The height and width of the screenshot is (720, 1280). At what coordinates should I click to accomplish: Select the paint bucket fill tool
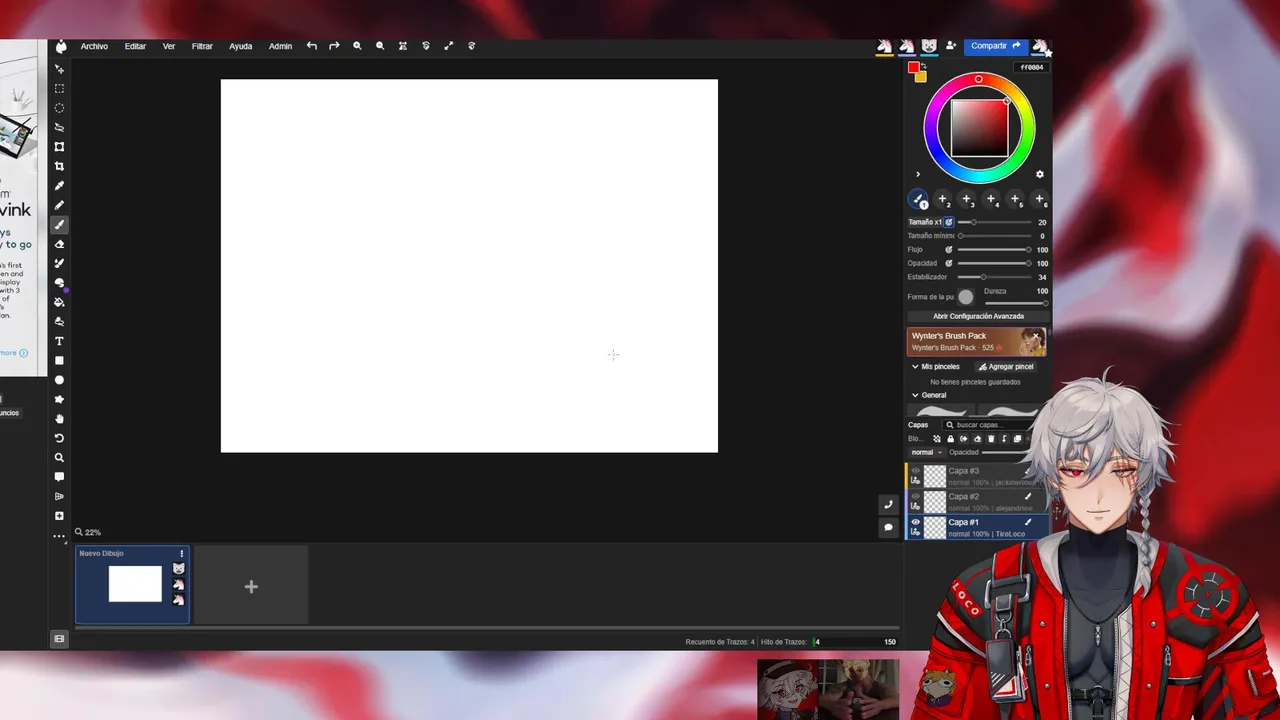59,302
